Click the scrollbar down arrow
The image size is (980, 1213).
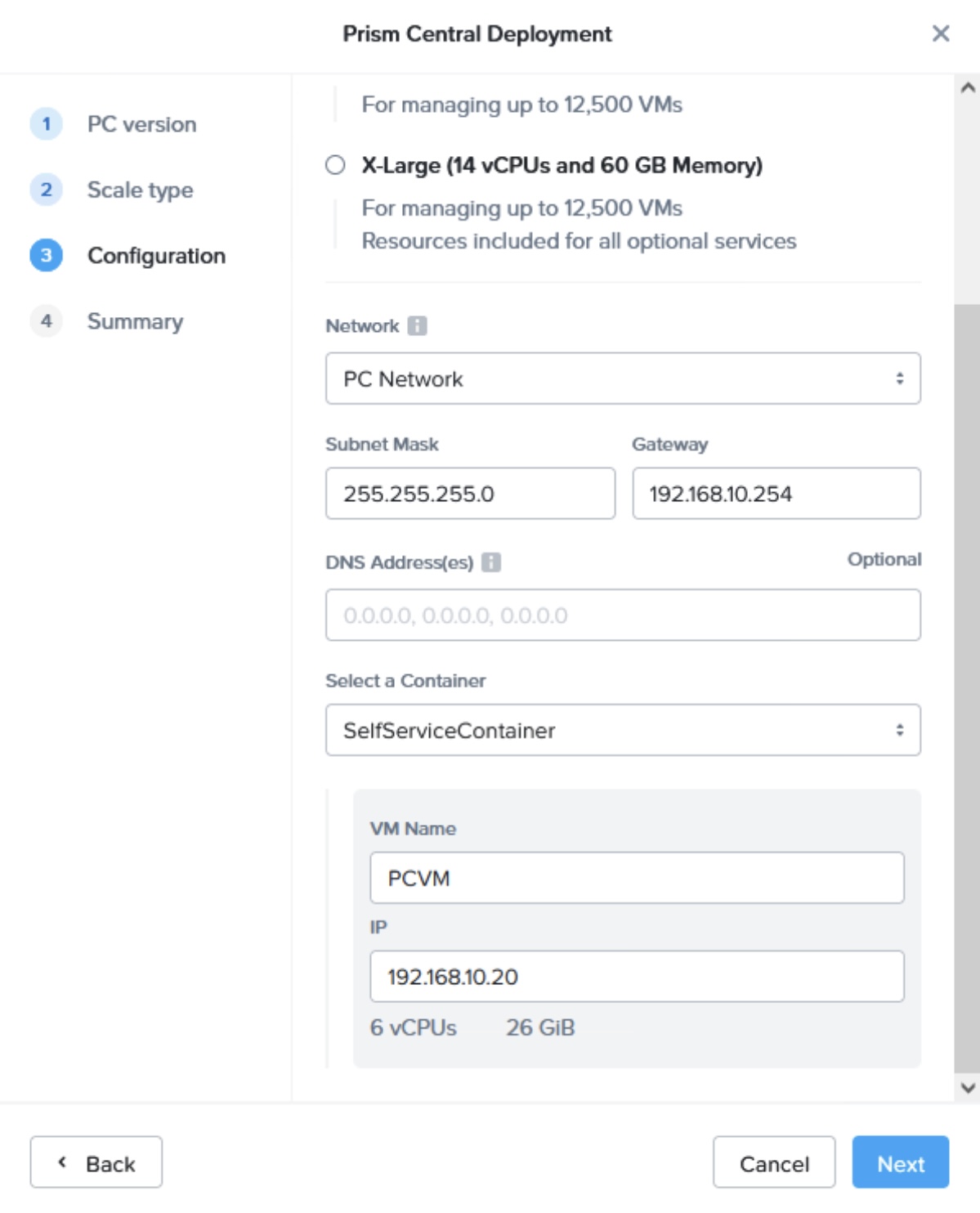point(968,1088)
